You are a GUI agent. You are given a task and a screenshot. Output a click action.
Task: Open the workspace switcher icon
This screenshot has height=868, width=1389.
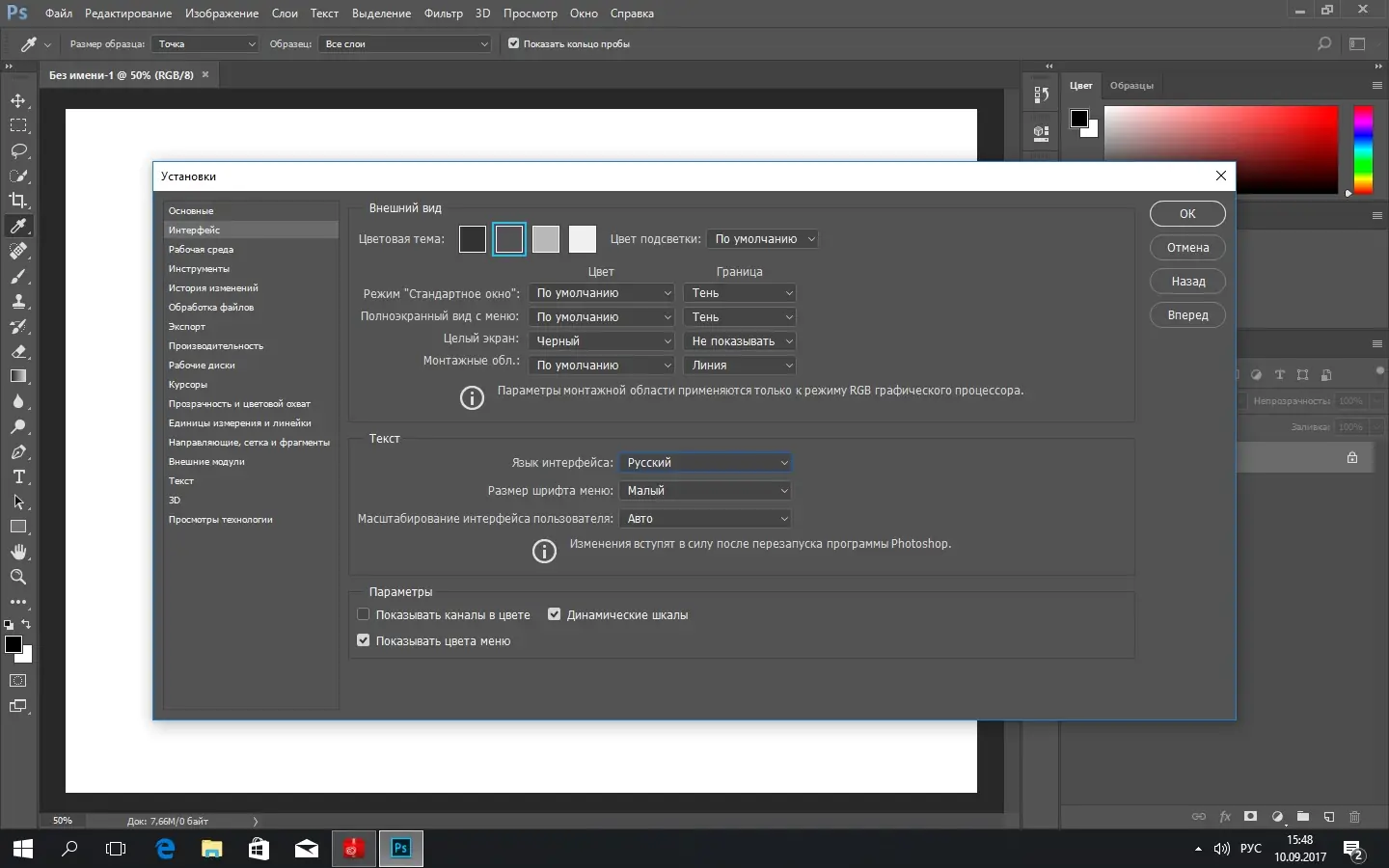pyautogui.click(x=1357, y=43)
